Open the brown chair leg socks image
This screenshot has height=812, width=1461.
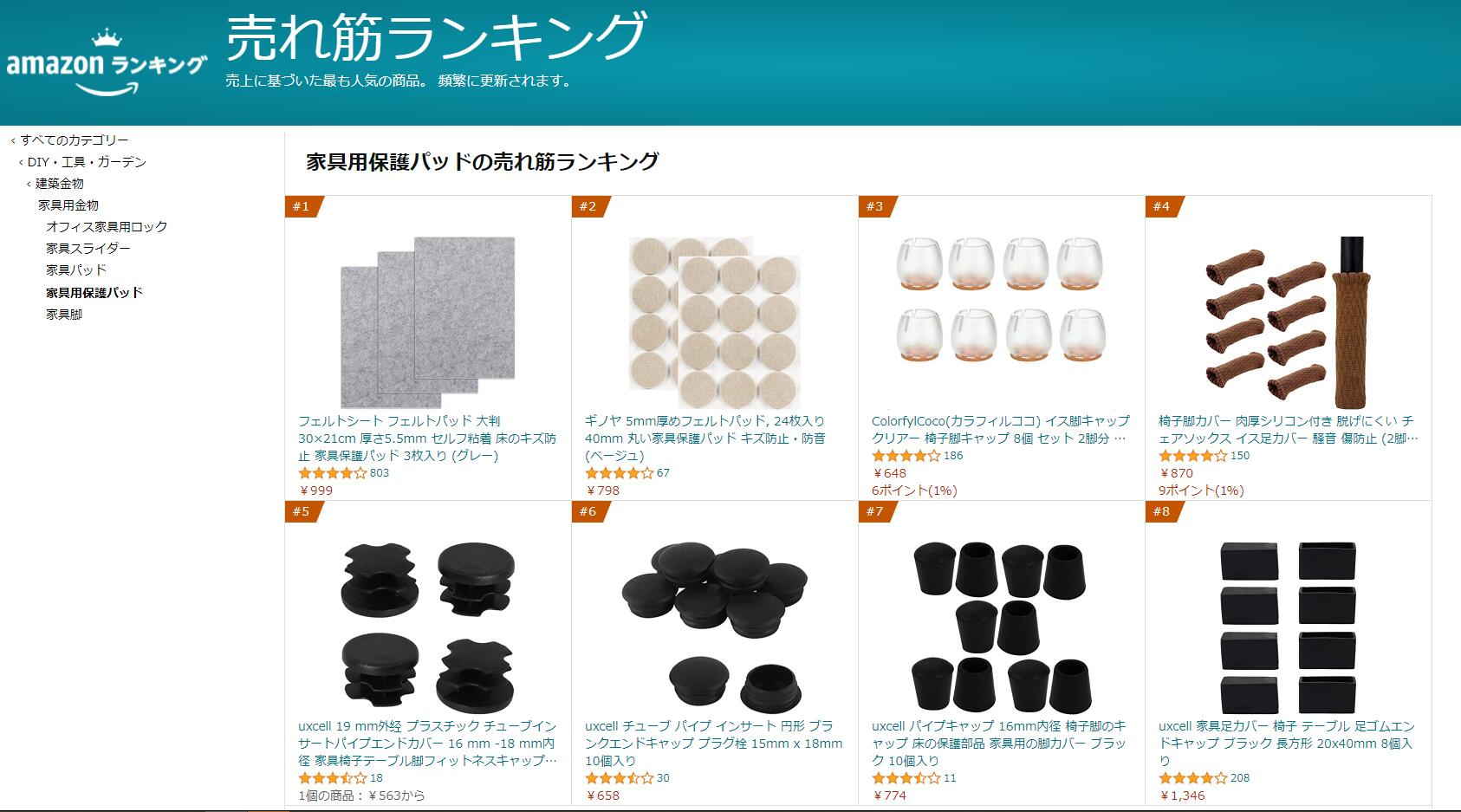point(1288,322)
